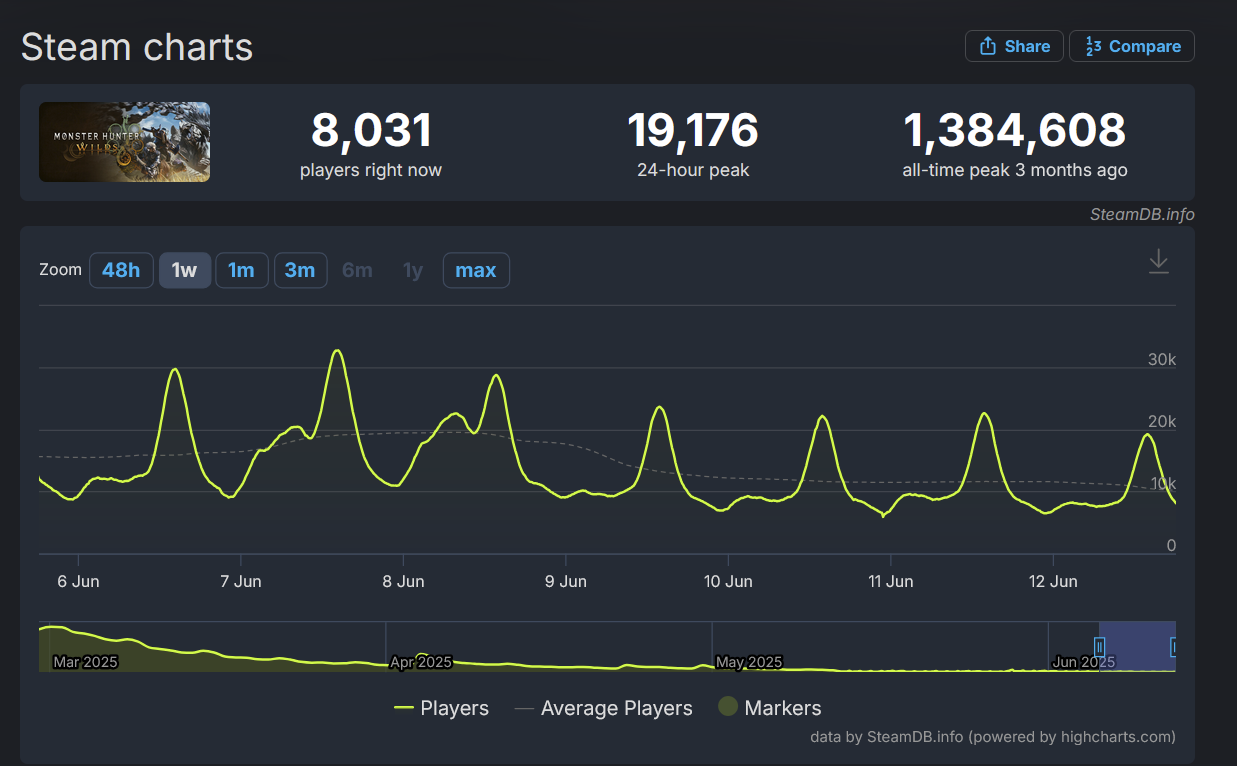Click the May 2025 label in navigator
The width and height of the screenshot is (1237, 766).
[x=749, y=662]
